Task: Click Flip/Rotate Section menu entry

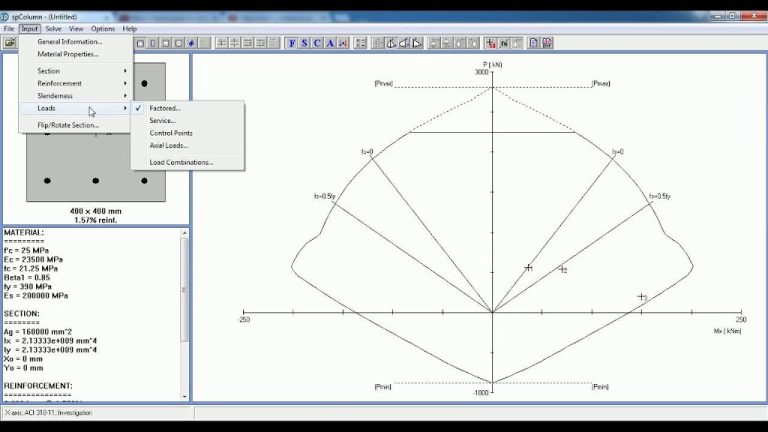Action: tap(68, 125)
